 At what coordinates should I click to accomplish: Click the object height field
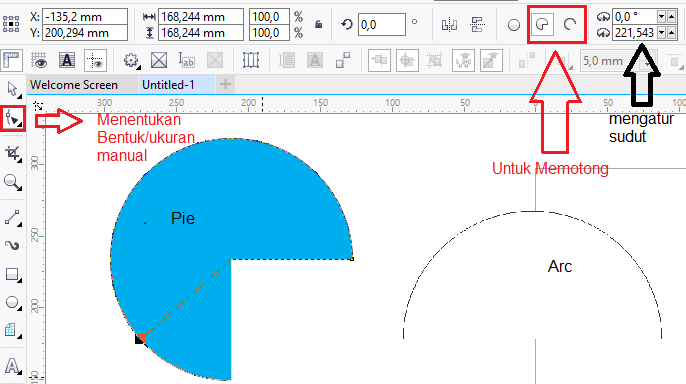(201, 33)
